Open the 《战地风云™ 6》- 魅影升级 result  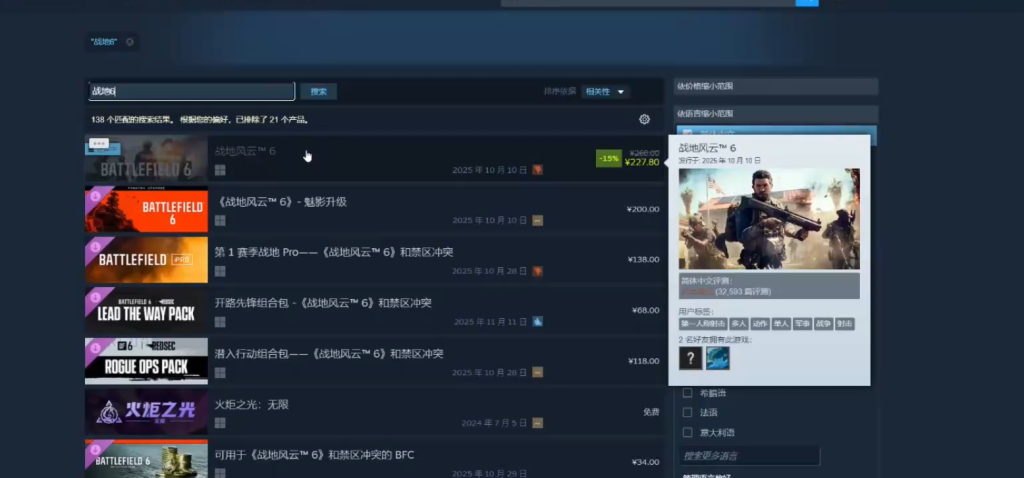tap(283, 201)
